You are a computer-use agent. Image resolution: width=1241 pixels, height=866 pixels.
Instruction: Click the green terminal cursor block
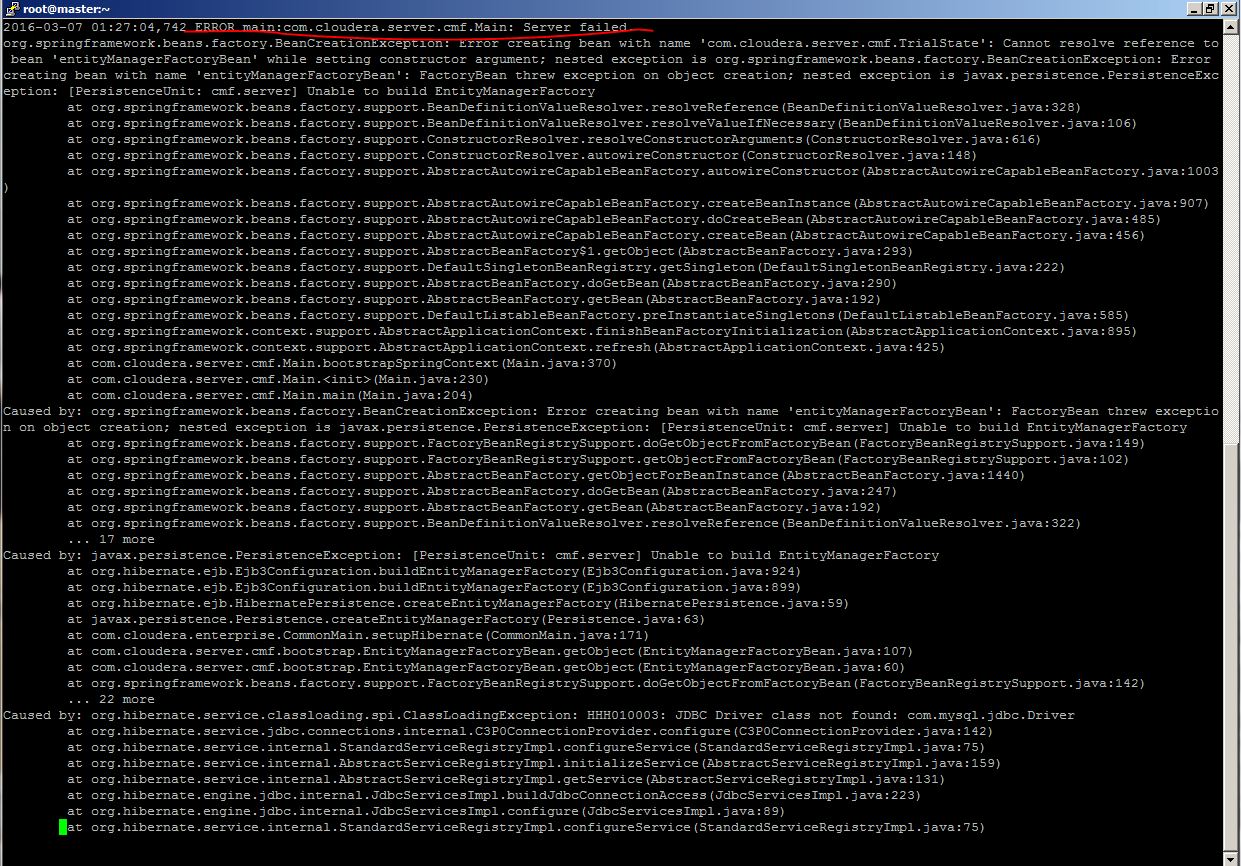click(x=63, y=827)
